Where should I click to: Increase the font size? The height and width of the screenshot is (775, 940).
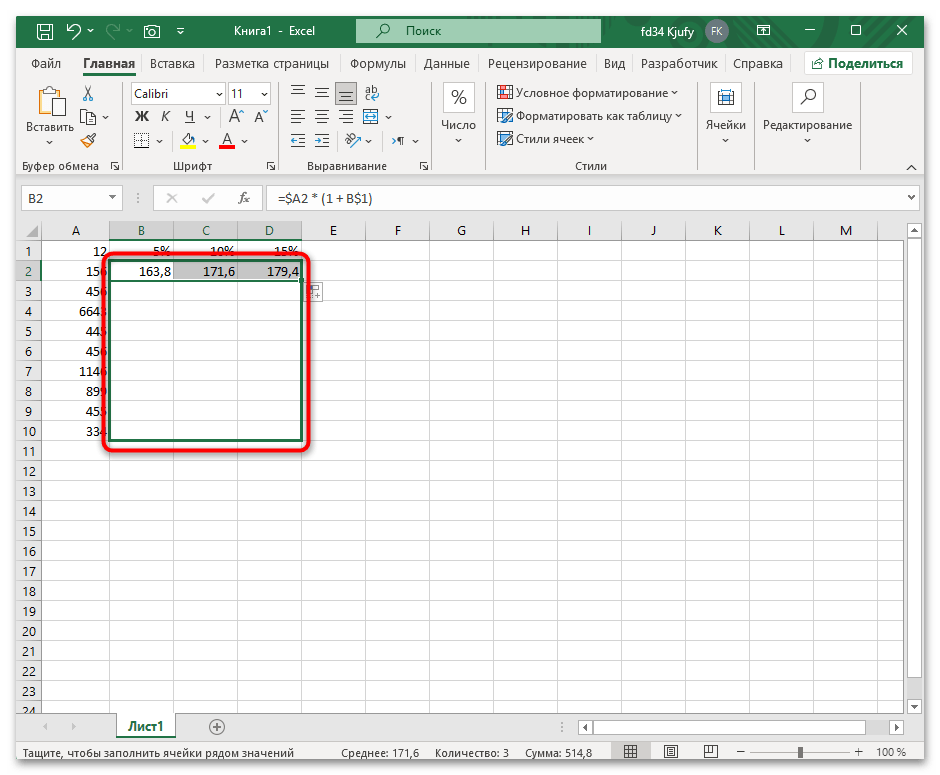[236, 116]
